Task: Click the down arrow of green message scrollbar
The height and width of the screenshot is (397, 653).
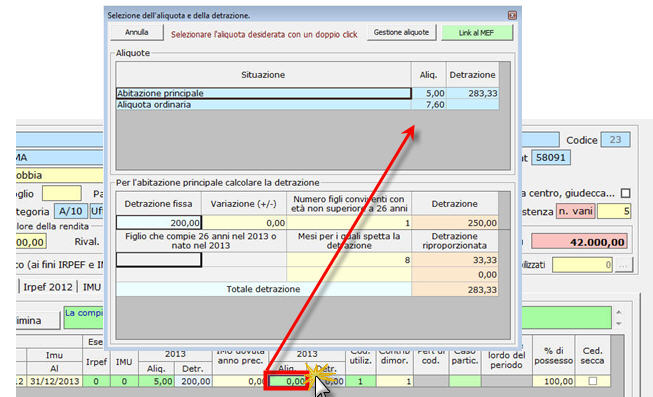Action: [x=618, y=324]
